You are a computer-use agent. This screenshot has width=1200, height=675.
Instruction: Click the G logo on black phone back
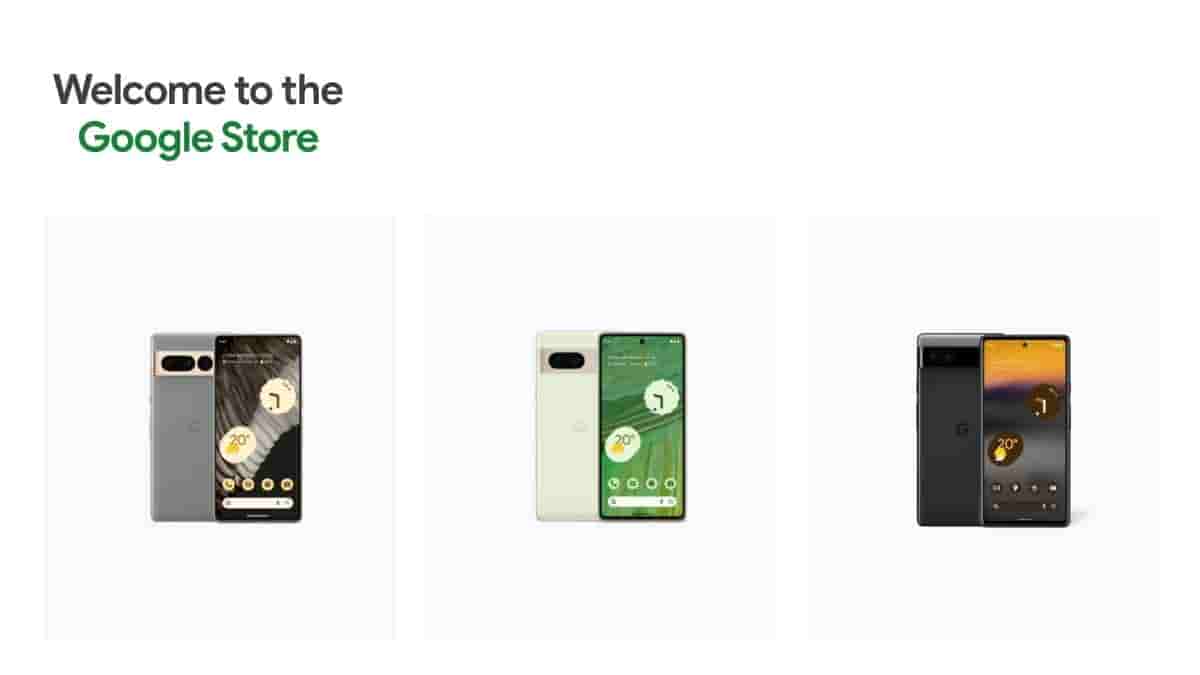(962, 430)
